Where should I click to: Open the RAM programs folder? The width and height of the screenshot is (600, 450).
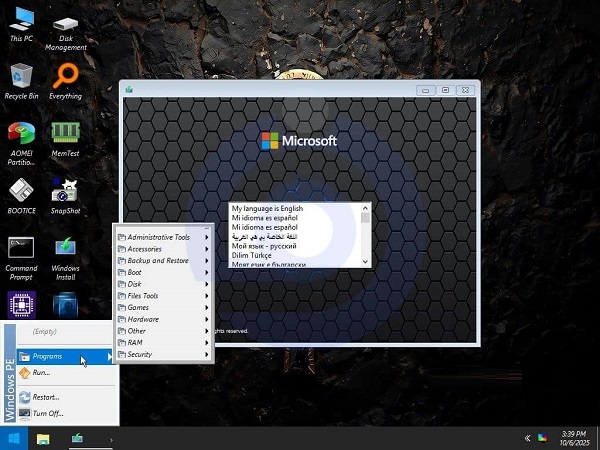point(164,343)
